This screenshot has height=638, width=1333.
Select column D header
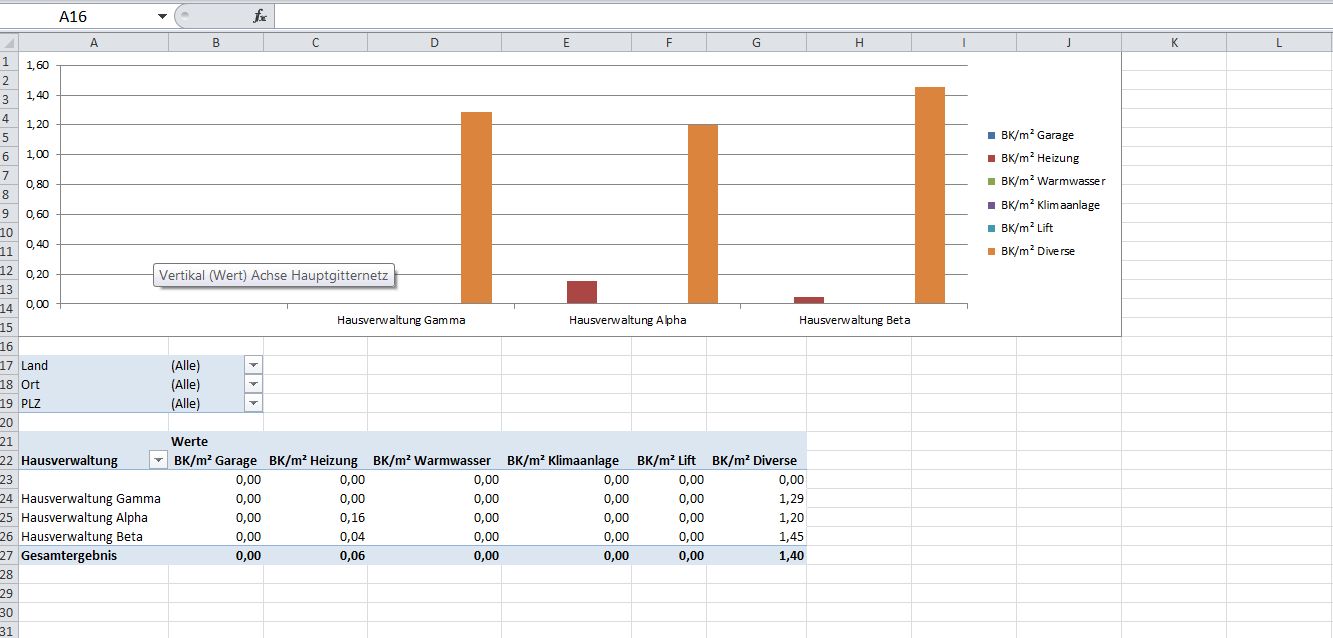tap(434, 42)
